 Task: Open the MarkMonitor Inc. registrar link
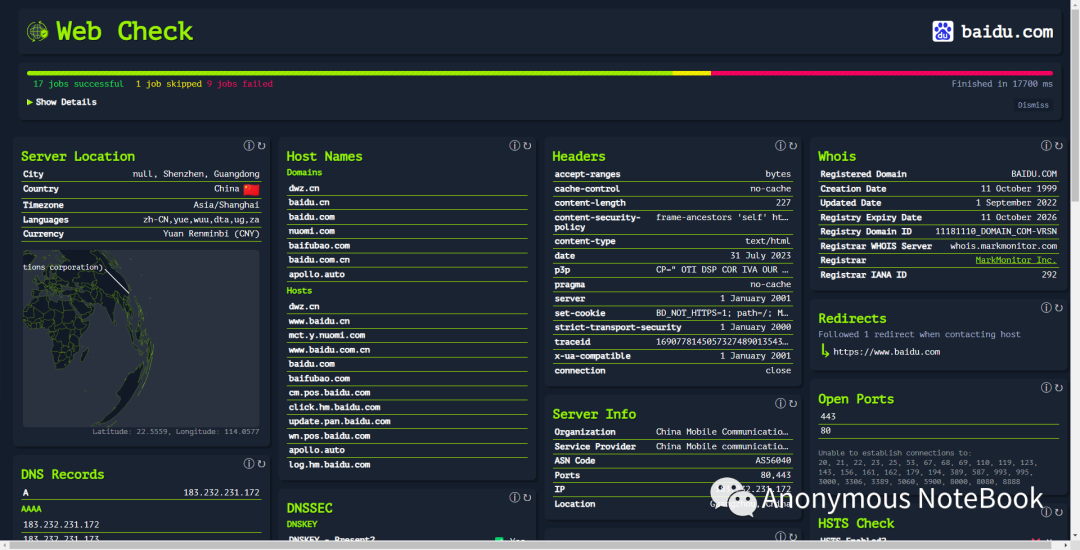1016,260
